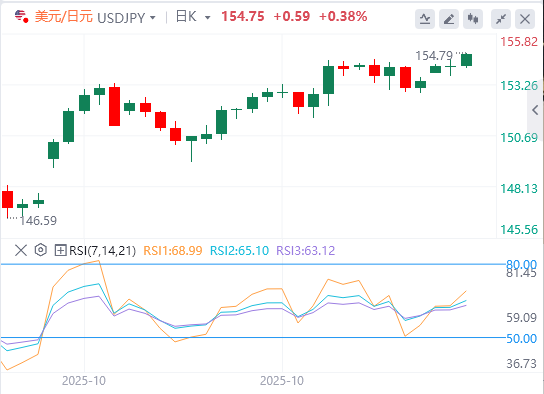The height and width of the screenshot is (394, 544).
Task: Select the pencil drawing tool
Action: [449, 19]
